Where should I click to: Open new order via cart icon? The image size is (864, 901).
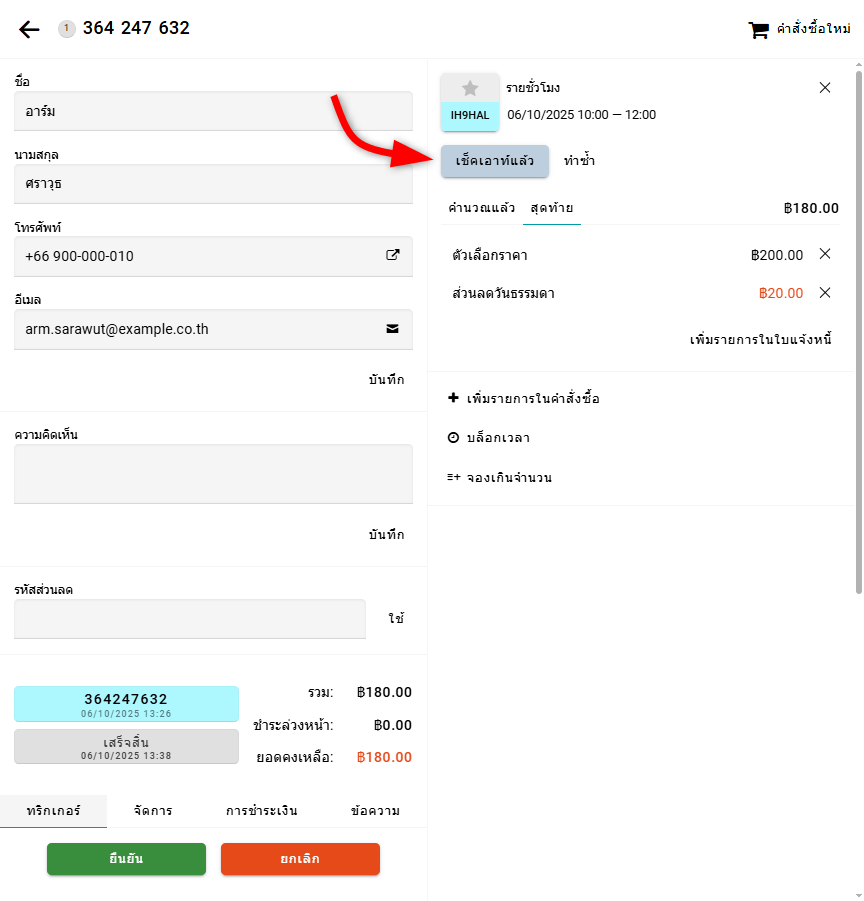point(758,30)
